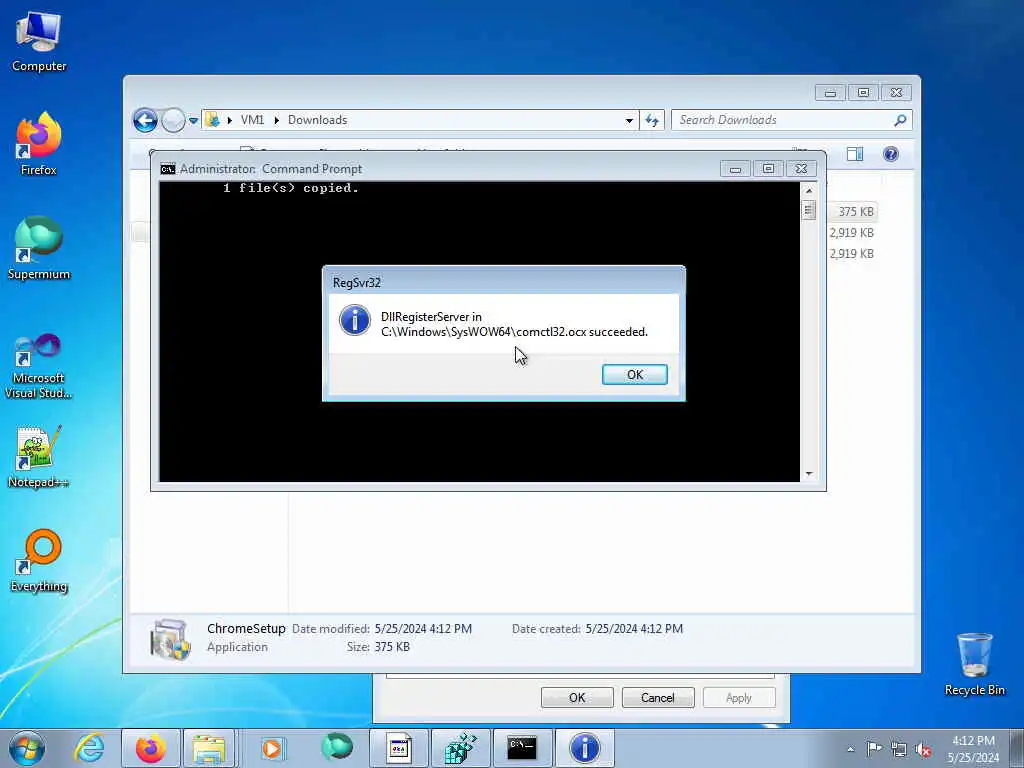The width and height of the screenshot is (1024, 768).
Task: Open the Everything desktop shortcut
Action: [39, 560]
